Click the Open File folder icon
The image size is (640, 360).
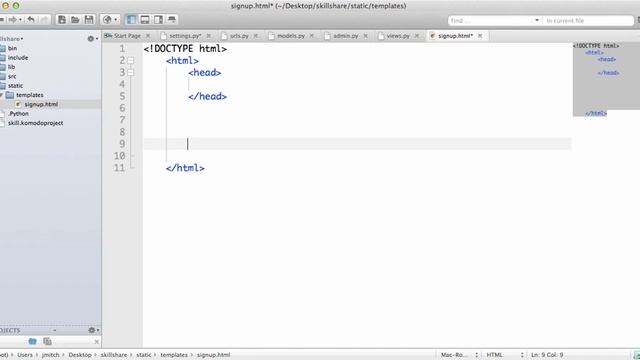[x=75, y=20]
